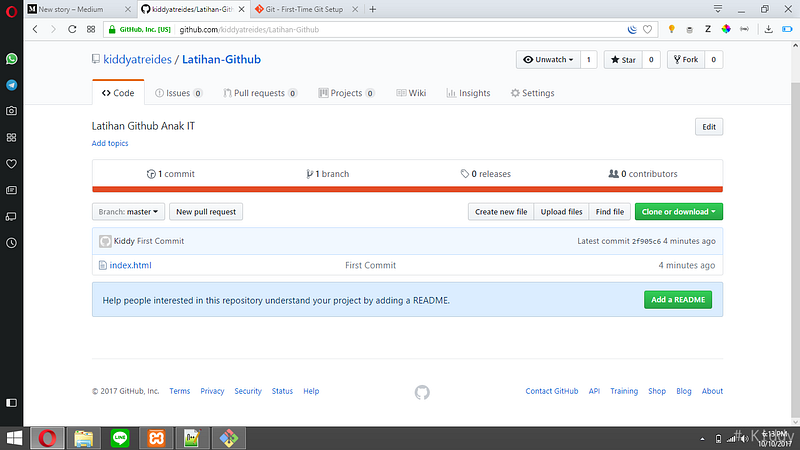Open commit hash 2f905c6
The width and height of the screenshot is (800, 450).
[646, 241]
